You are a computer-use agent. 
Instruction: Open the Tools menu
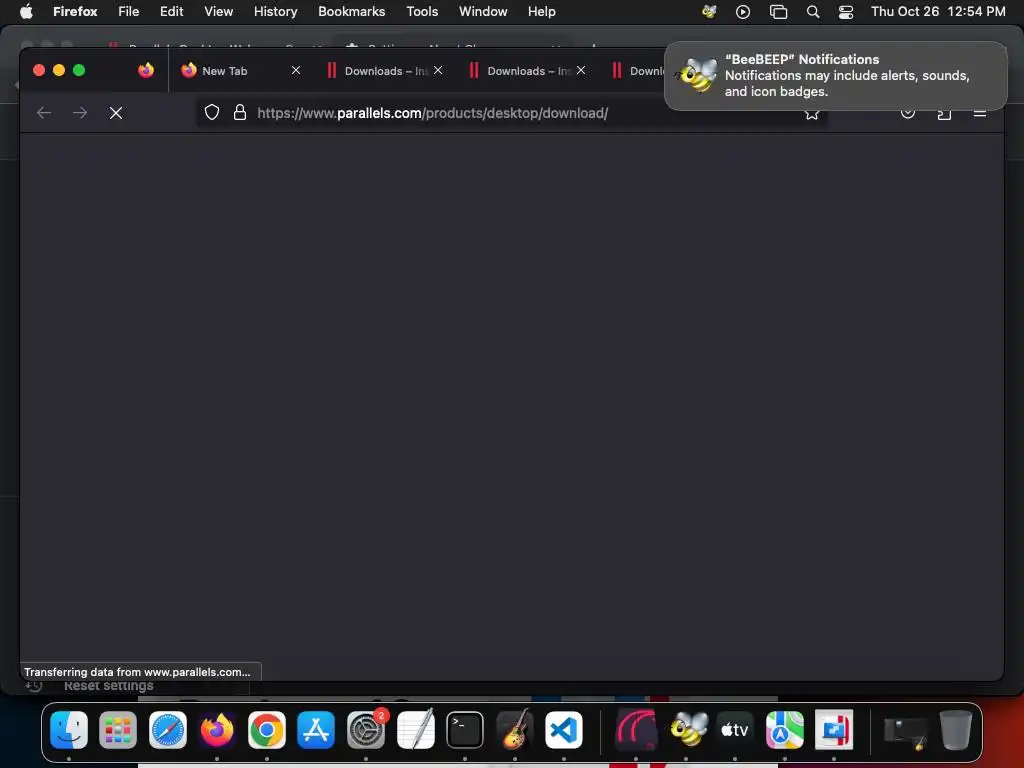(422, 11)
